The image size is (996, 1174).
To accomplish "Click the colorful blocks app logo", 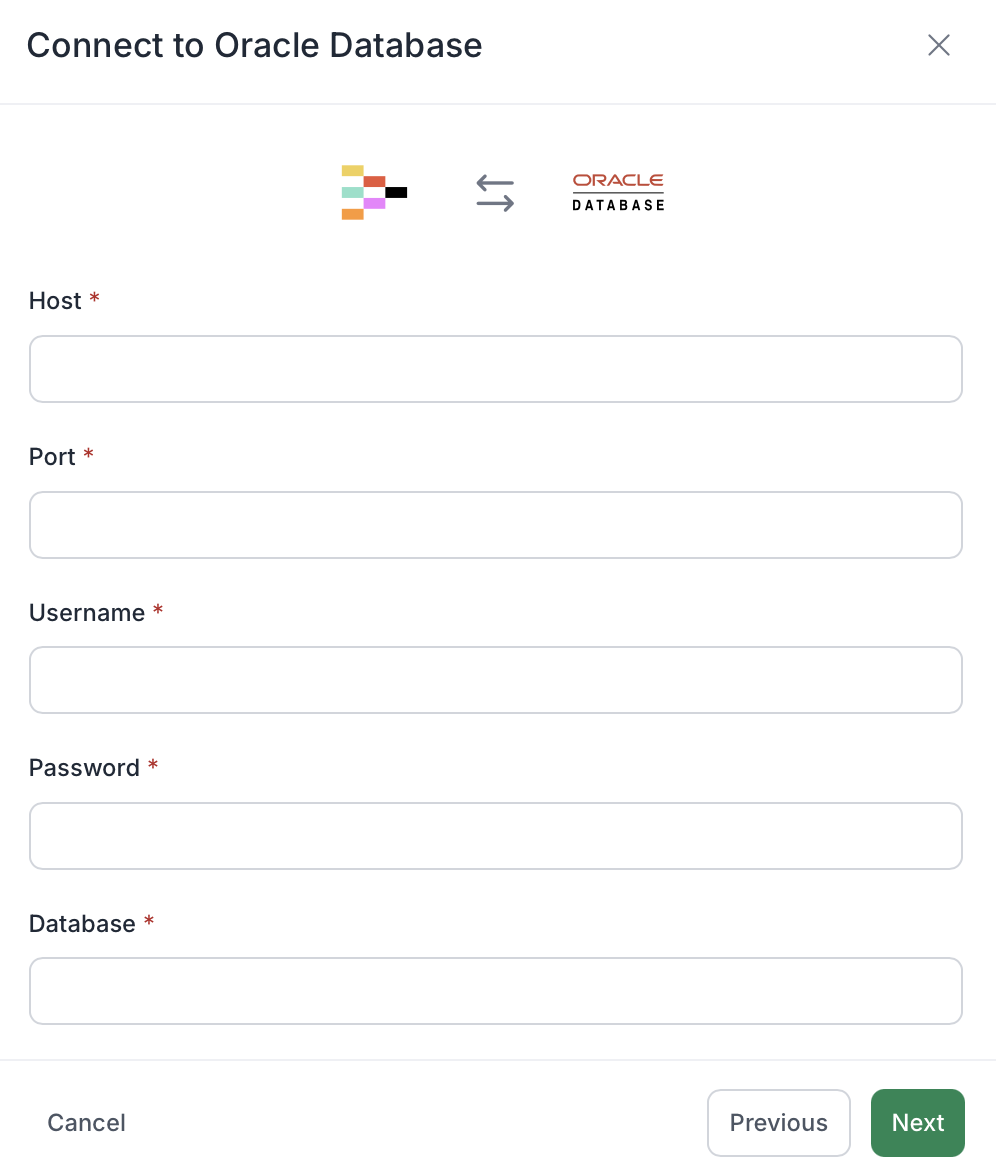I will [374, 192].
